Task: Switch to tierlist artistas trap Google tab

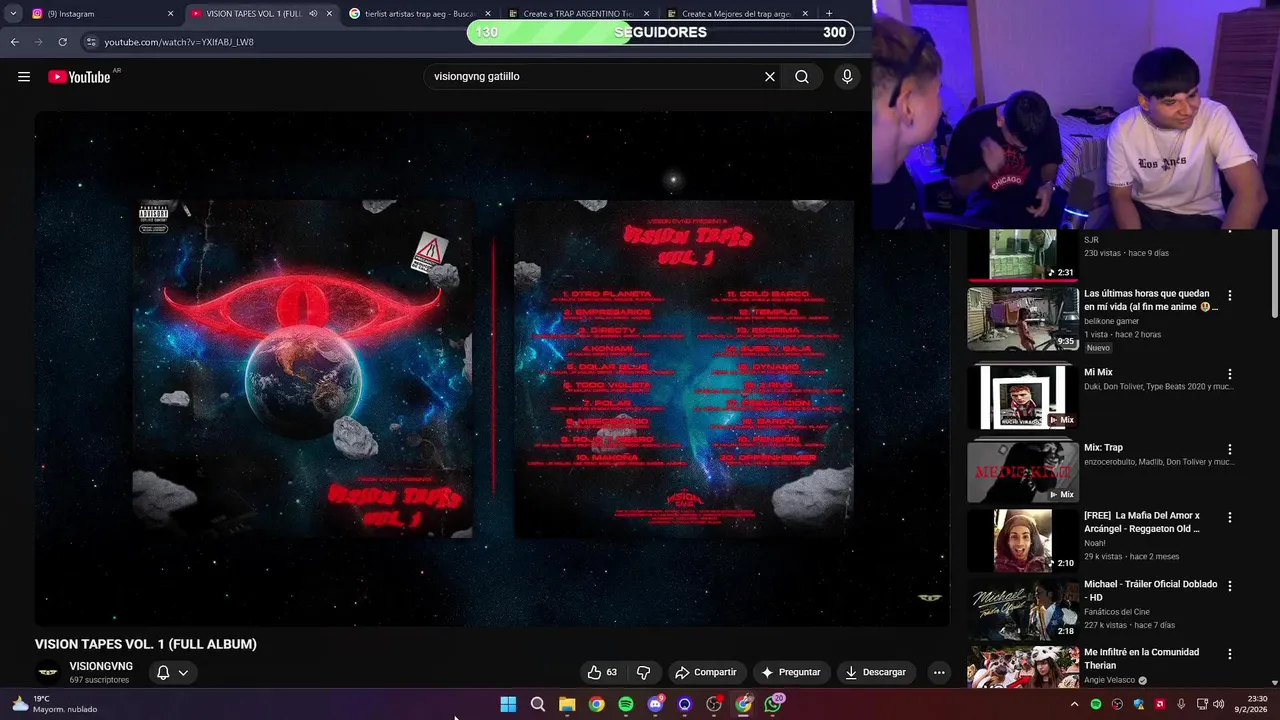Action: [x=419, y=14]
